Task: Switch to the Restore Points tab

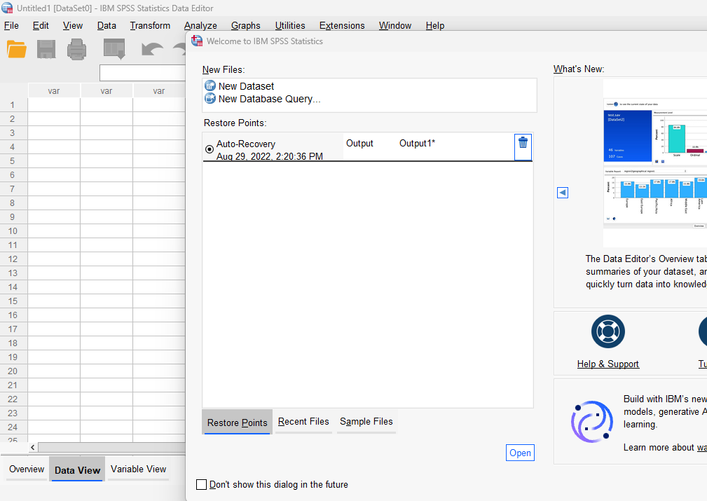Action: (x=237, y=423)
